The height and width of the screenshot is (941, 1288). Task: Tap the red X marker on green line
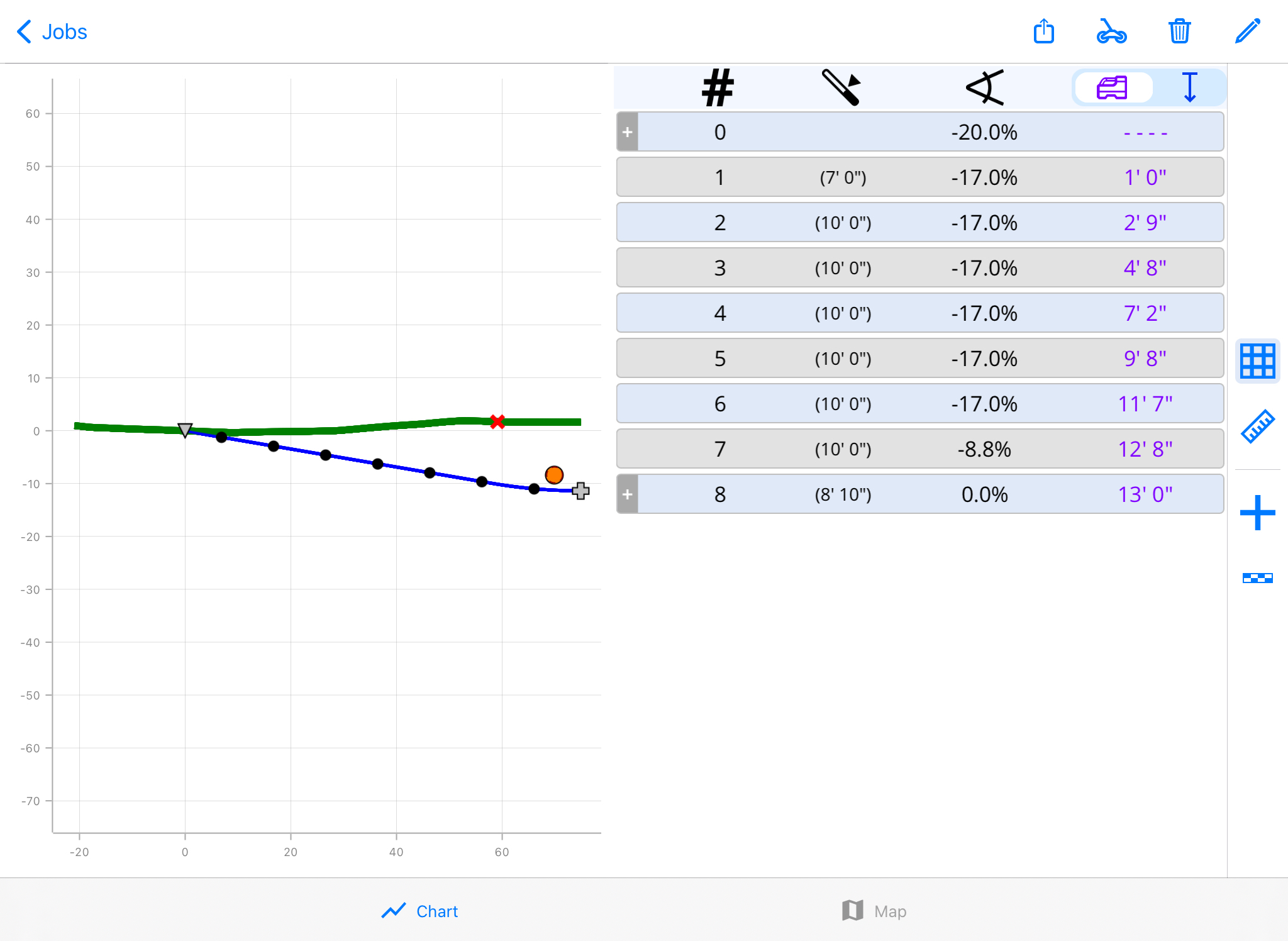point(497,421)
